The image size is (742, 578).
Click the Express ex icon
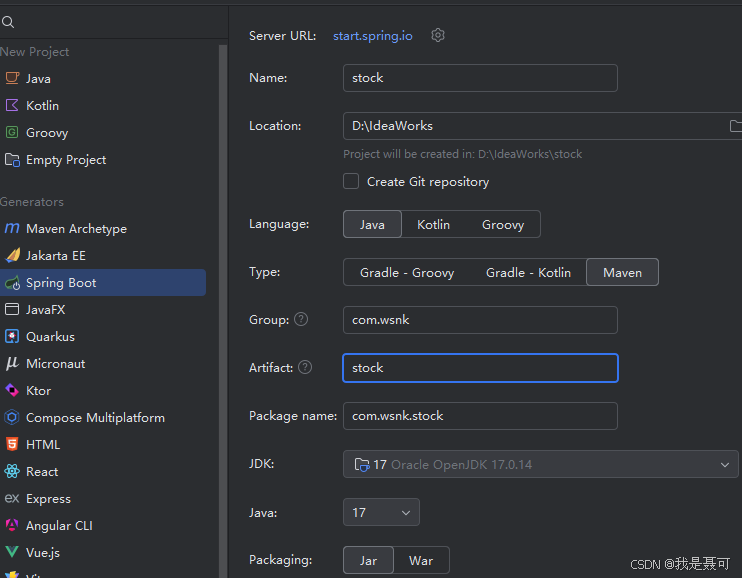point(12,498)
